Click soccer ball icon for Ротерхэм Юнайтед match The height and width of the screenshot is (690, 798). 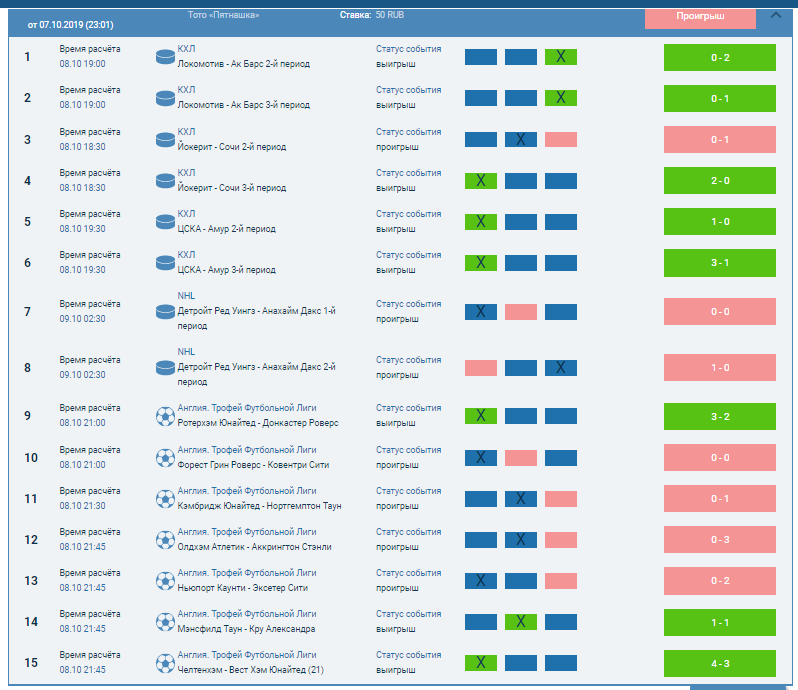165,416
